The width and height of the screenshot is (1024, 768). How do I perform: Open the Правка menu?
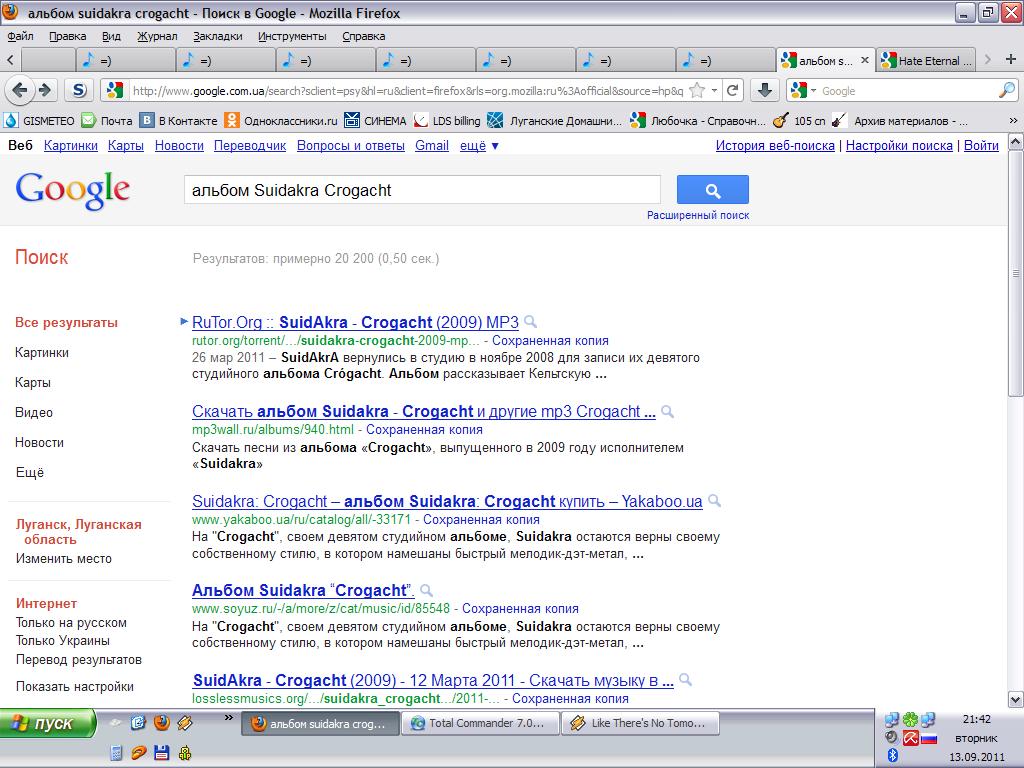pos(68,37)
